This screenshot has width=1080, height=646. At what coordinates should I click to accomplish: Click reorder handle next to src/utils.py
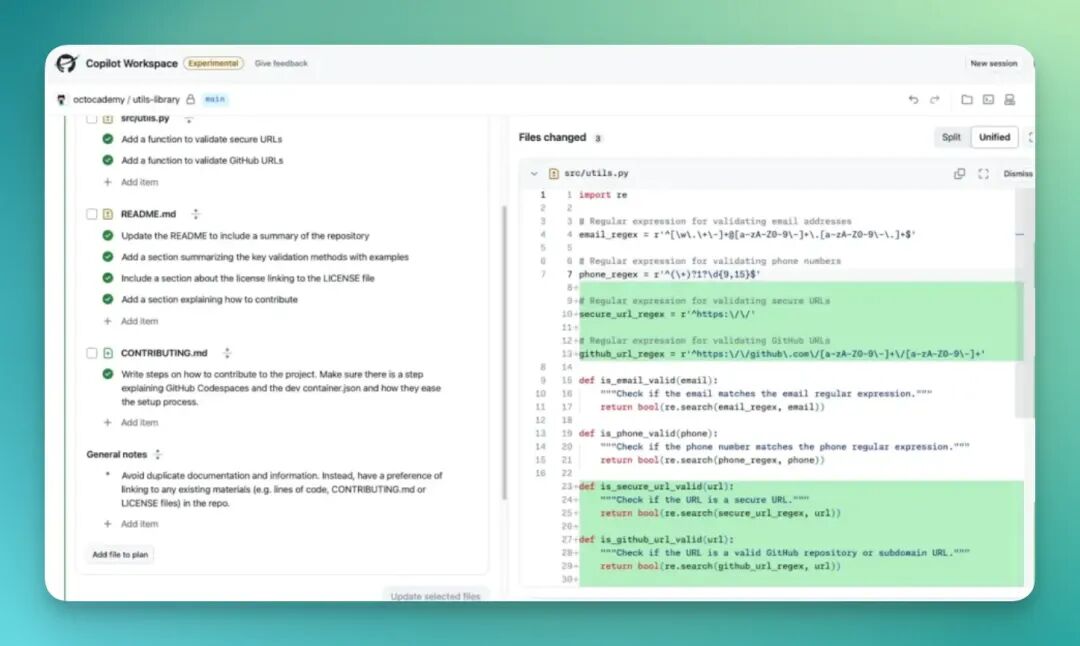point(189,119)
